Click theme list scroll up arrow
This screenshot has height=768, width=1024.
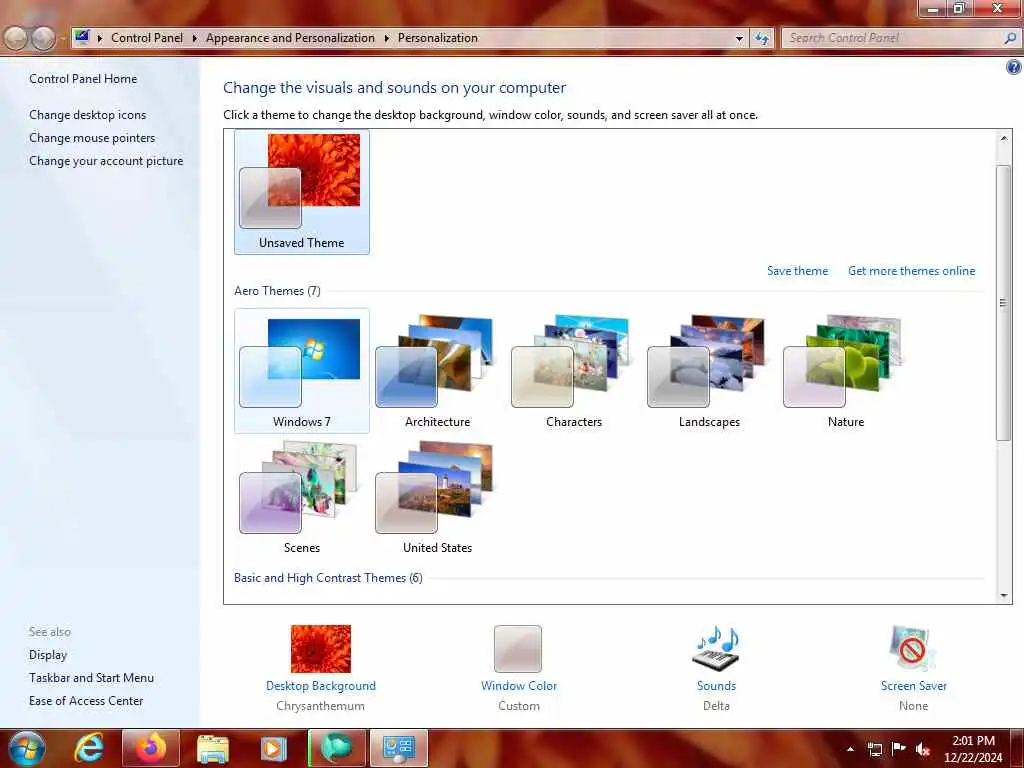(x=1004, y=138)
